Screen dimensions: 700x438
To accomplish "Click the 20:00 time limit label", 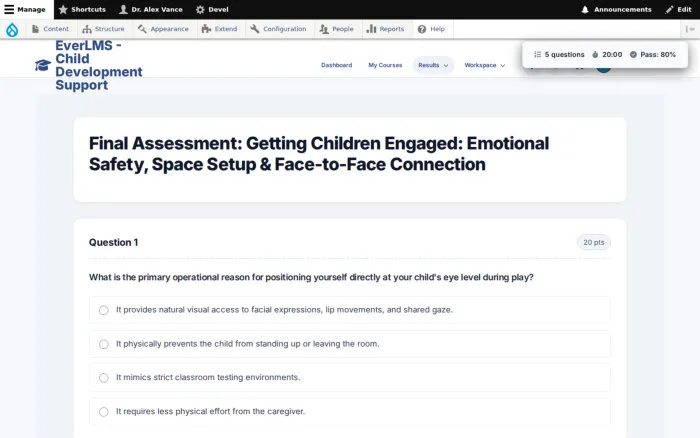I will click(x=612, y=54).
